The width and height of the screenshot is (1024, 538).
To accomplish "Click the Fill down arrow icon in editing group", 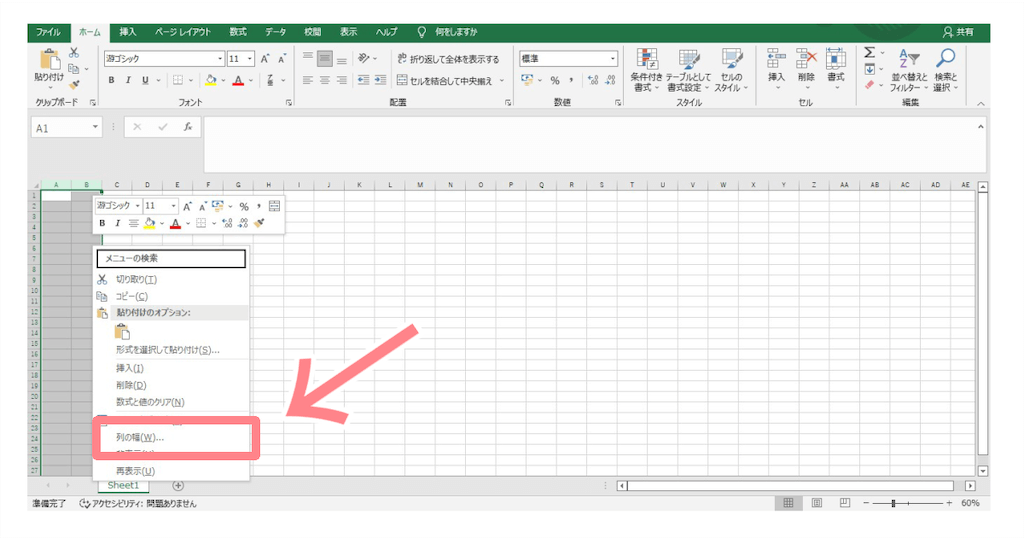I will [x=869, y=69].
